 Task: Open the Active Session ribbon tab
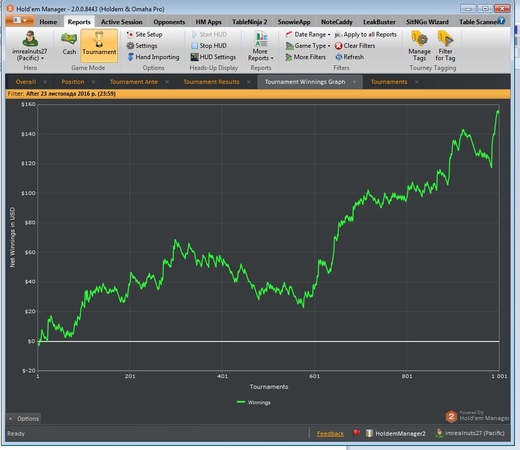(x=121, y=22)
